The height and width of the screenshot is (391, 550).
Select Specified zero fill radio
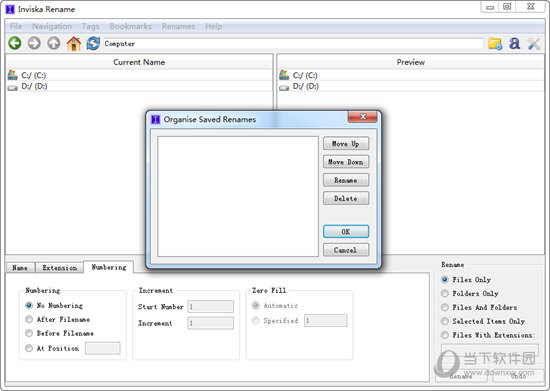(256, 321)
